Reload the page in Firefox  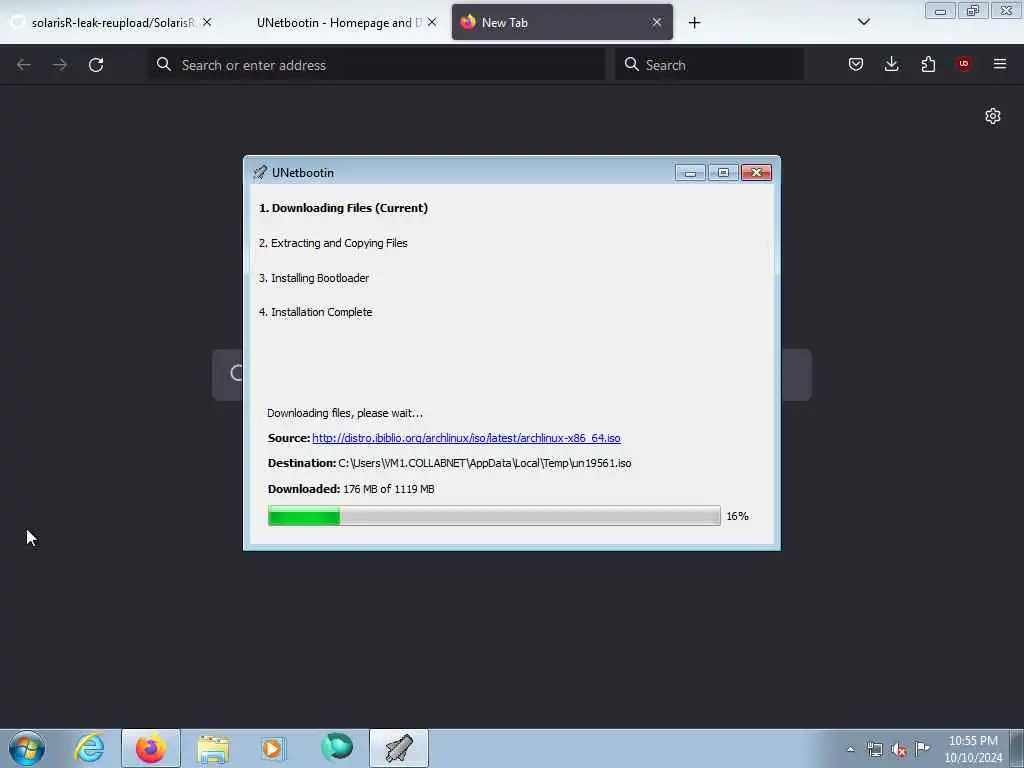[x=96, y=65]
